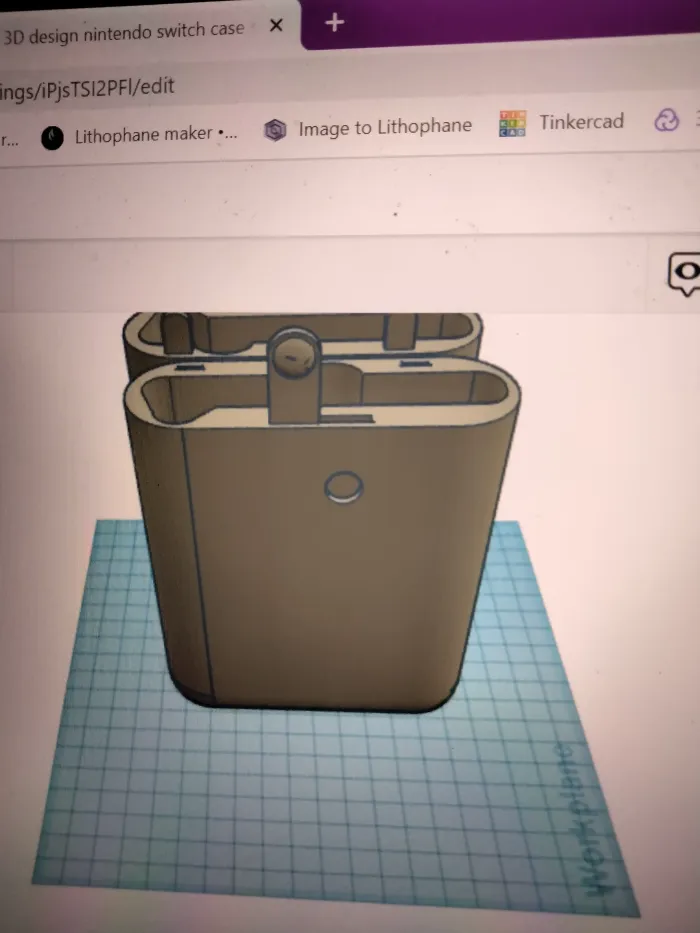Click the eye comment icon at right
This screenshot has width=700, height=933.
(x=685, y=273)
